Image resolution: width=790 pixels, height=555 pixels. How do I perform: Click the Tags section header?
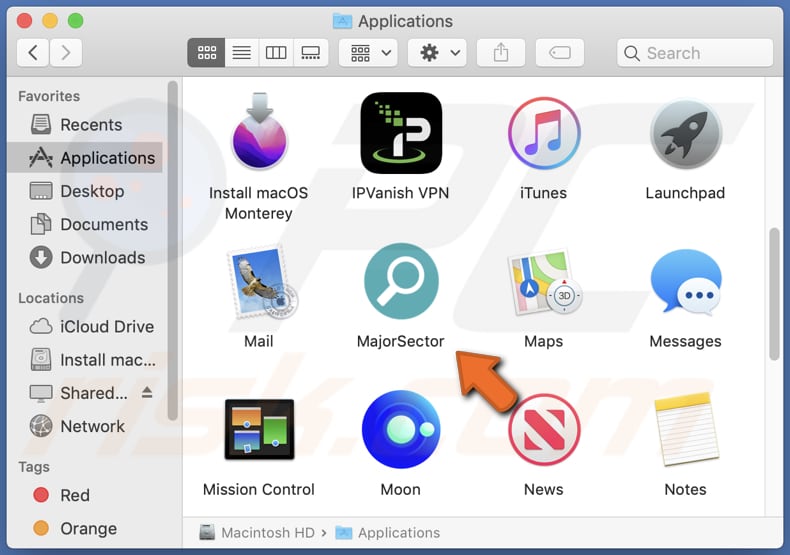click(34, 467)
